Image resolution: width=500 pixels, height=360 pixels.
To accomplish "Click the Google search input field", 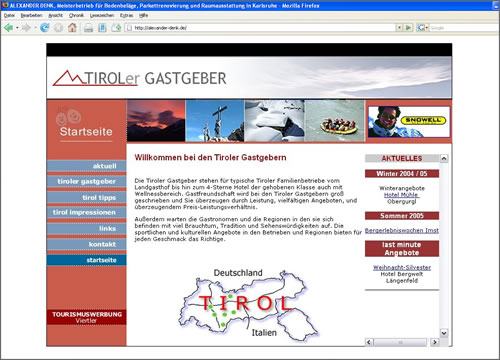I will (x=464, y=28).
